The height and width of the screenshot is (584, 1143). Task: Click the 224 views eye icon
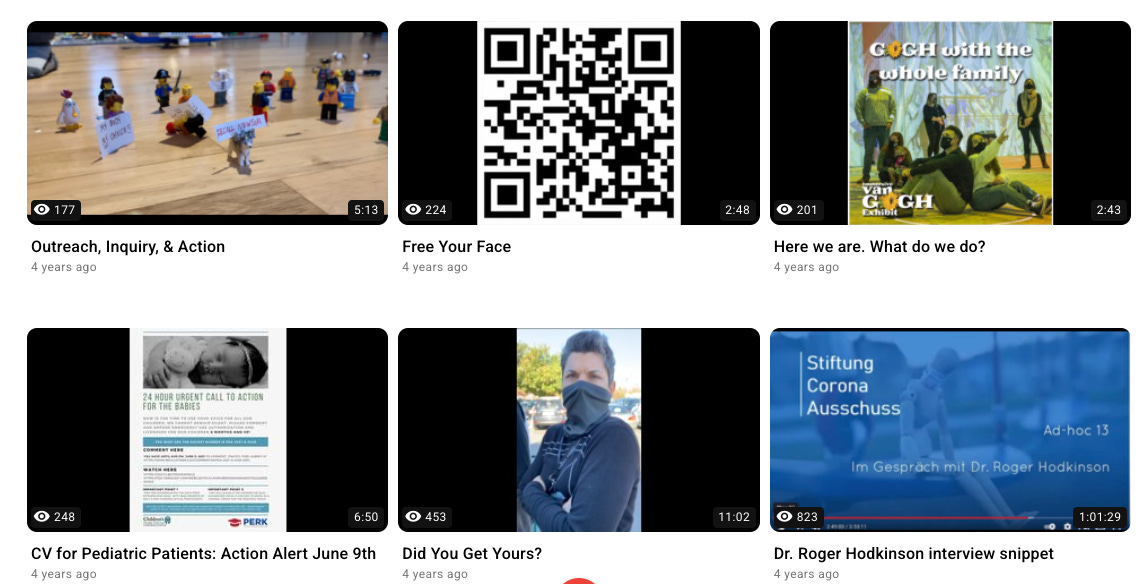413,209
